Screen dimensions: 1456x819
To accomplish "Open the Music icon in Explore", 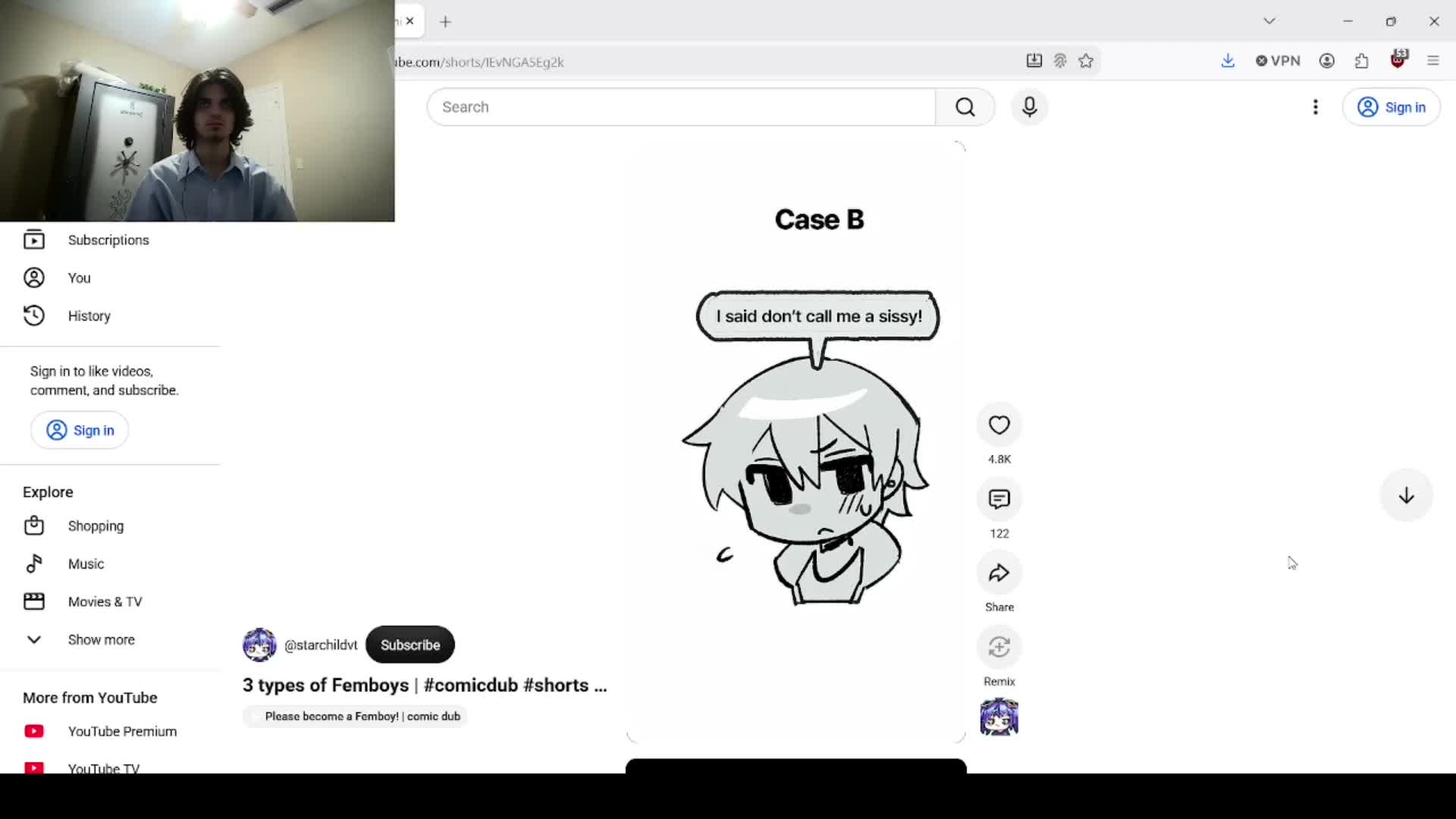I will coord(34,563).
